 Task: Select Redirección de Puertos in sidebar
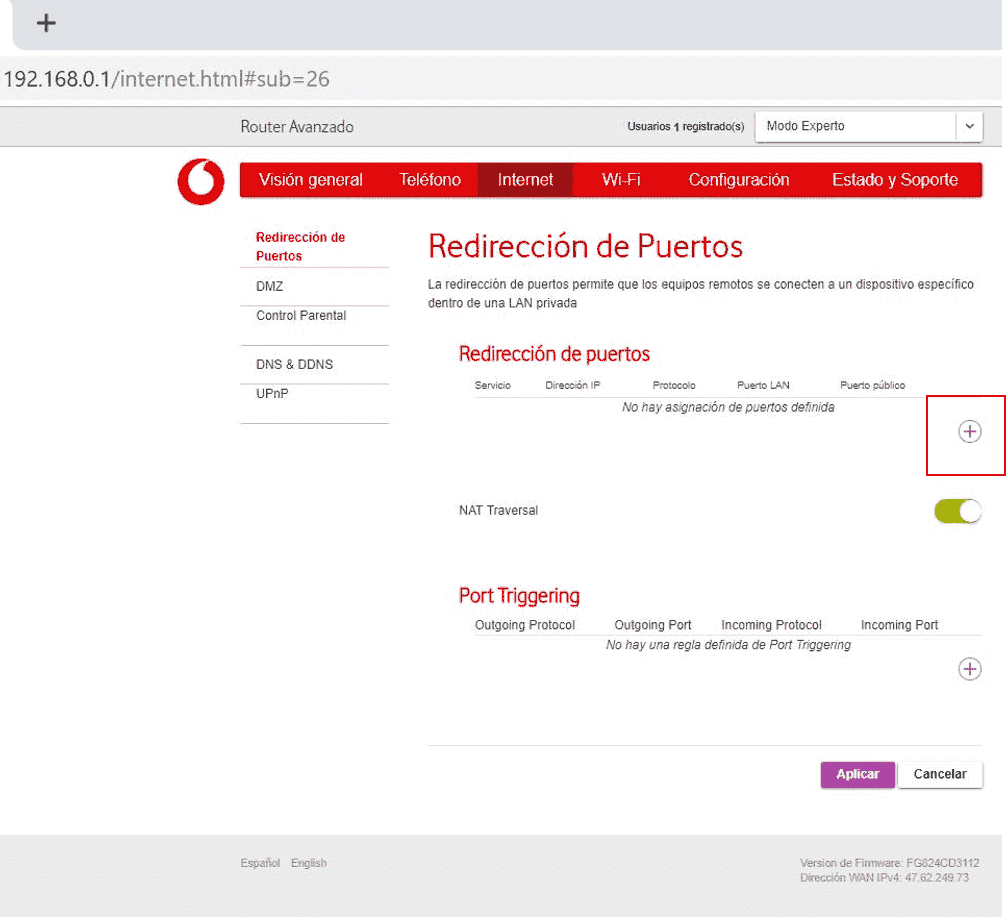pyautogui.click(x=300, y=246)
